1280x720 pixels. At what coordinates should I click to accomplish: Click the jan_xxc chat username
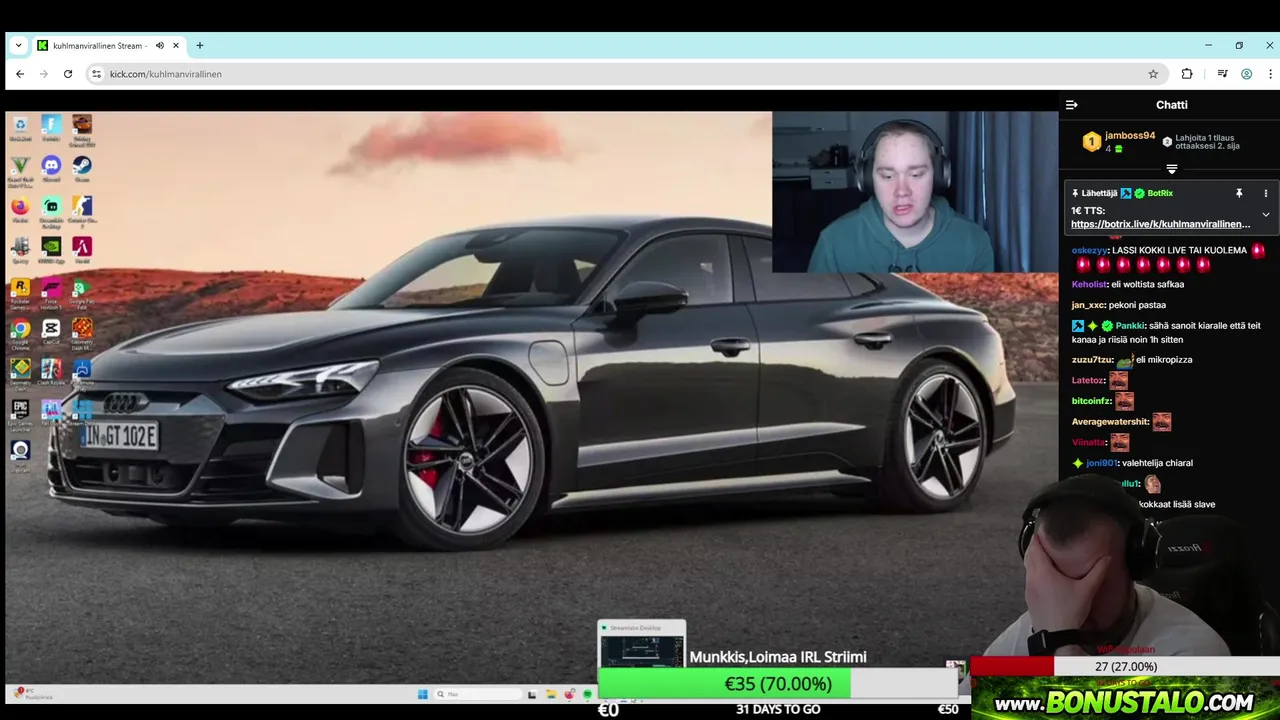tap(1088, 305)
